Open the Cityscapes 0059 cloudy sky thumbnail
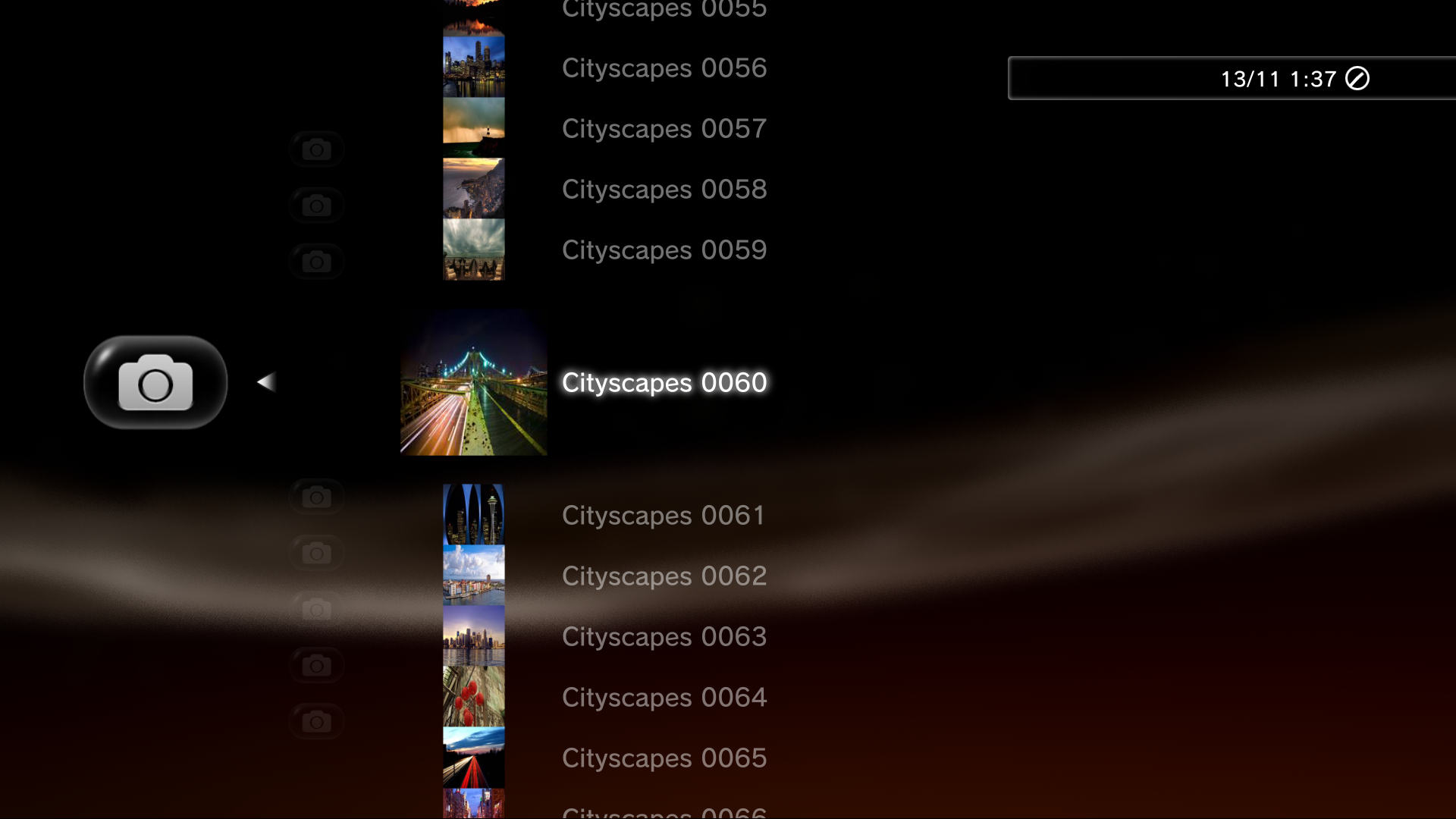The image size is (1456, 819). tap(474, 249)
